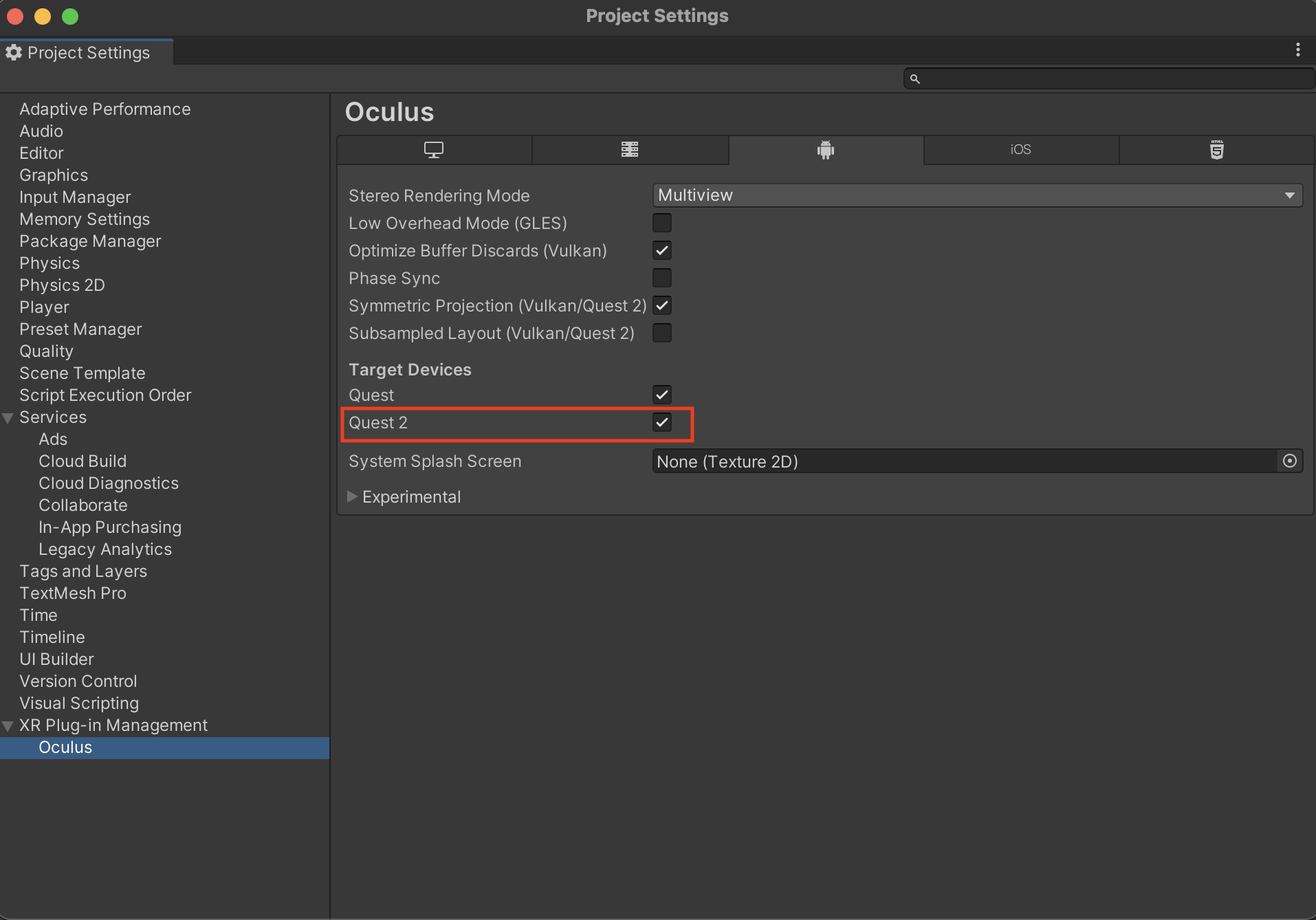This screenshot has width=1316, height=920.
Task: Open Audio settings
Action: click(x=41, y=131)
